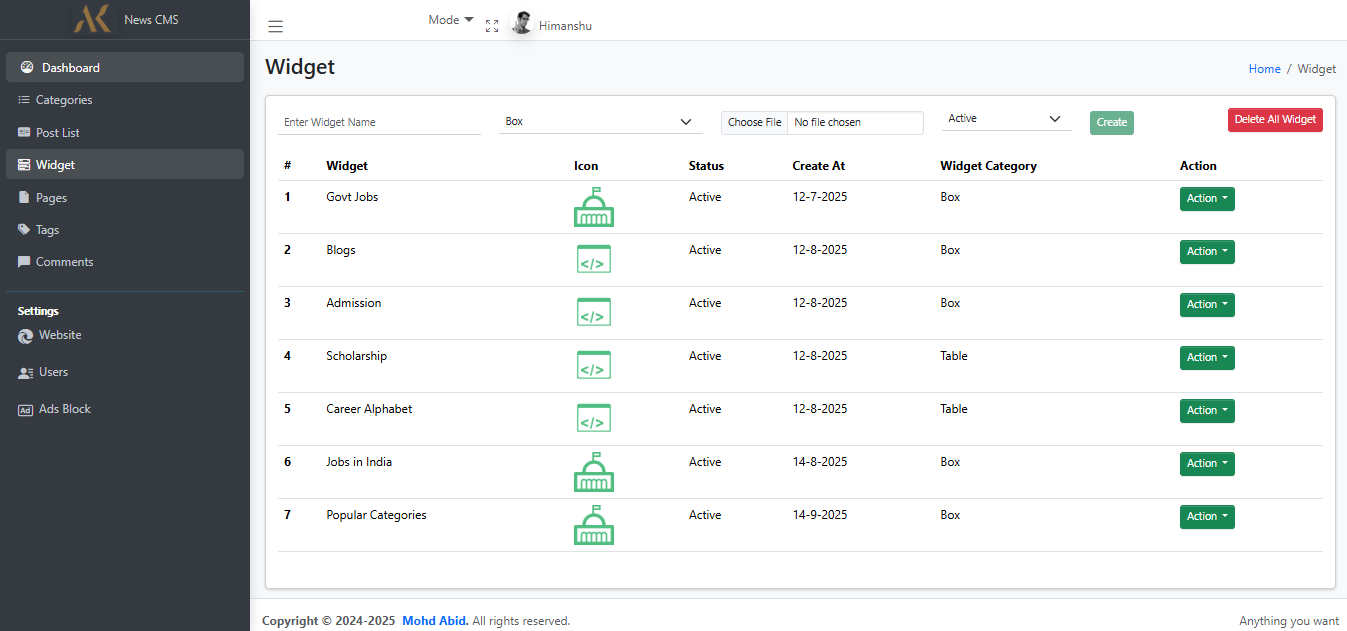The width and height of the screenshot is (1347, 631).
Task: Click the Popular Categories building icon
Action: click(593, 525)
